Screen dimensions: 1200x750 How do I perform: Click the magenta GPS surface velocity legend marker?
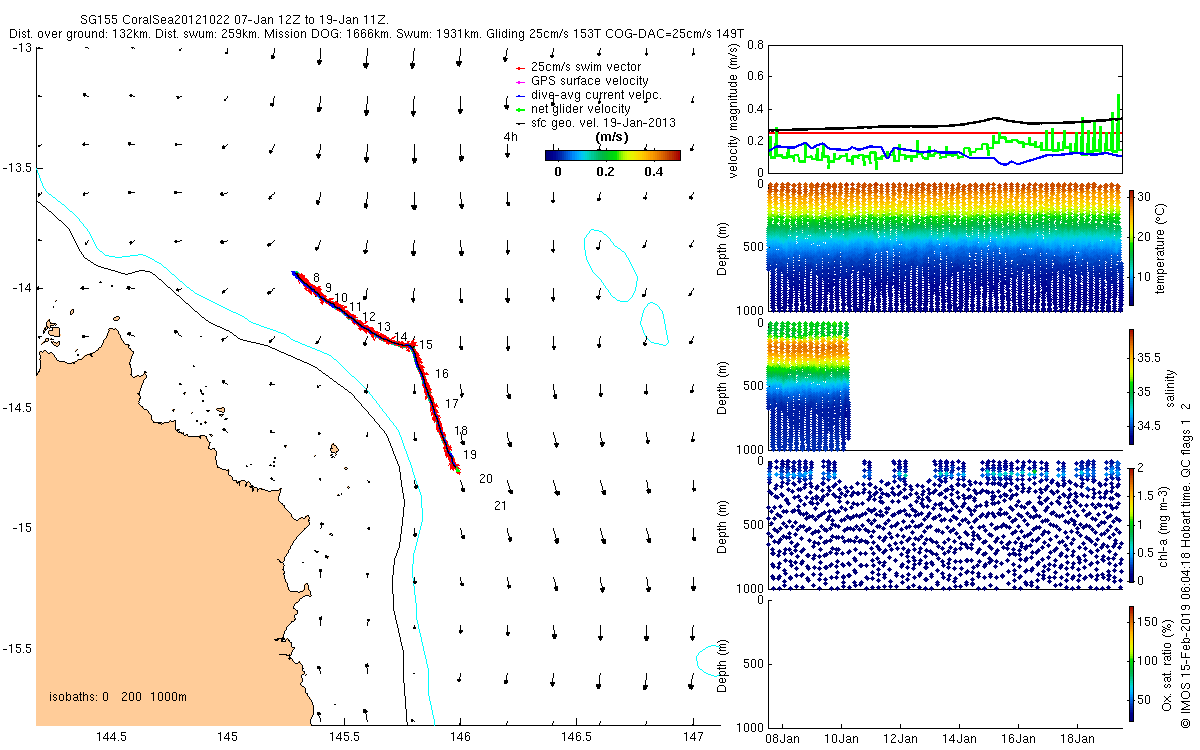point(519,81)
